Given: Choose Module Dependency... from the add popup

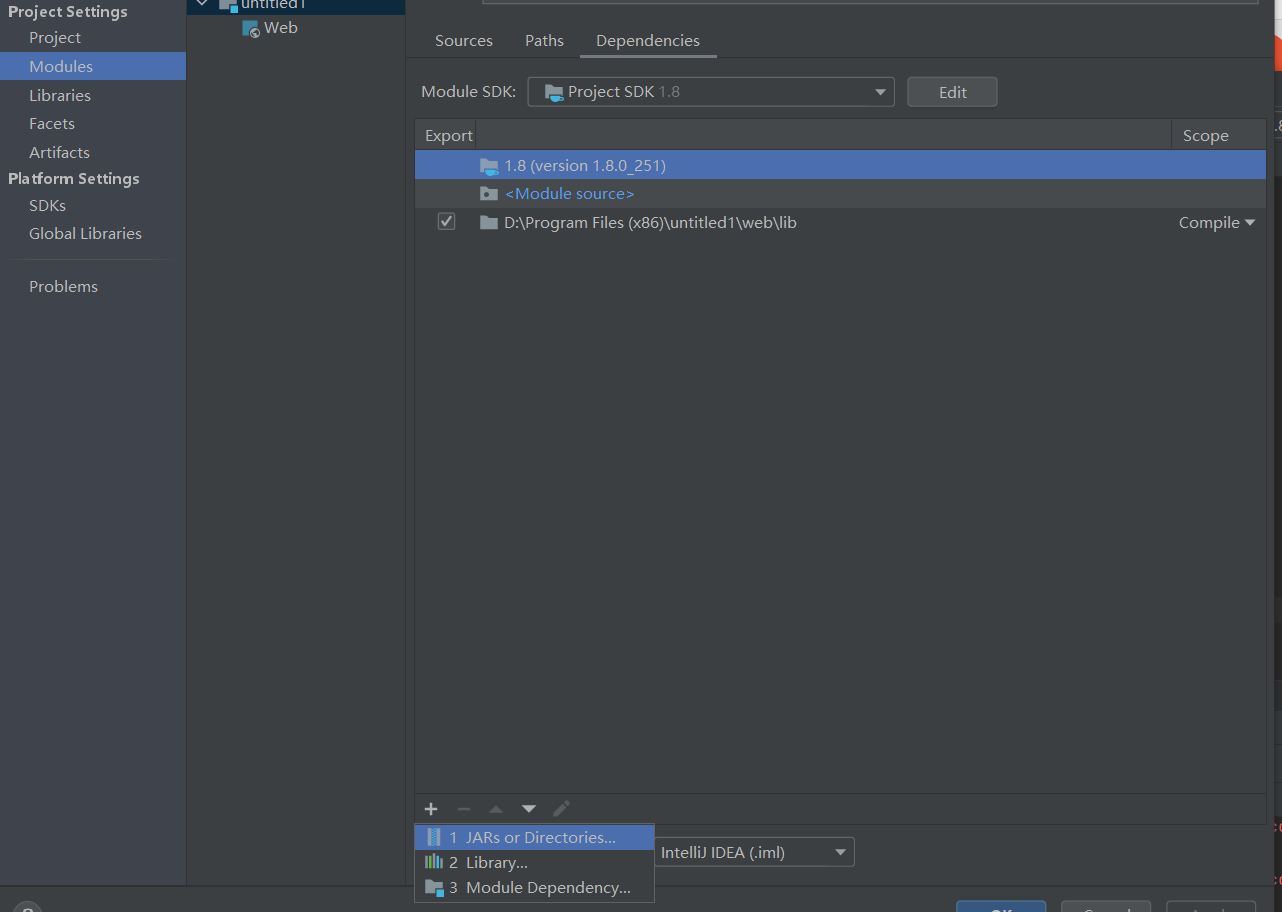Looking at the screenshot, I should [534, 887].
